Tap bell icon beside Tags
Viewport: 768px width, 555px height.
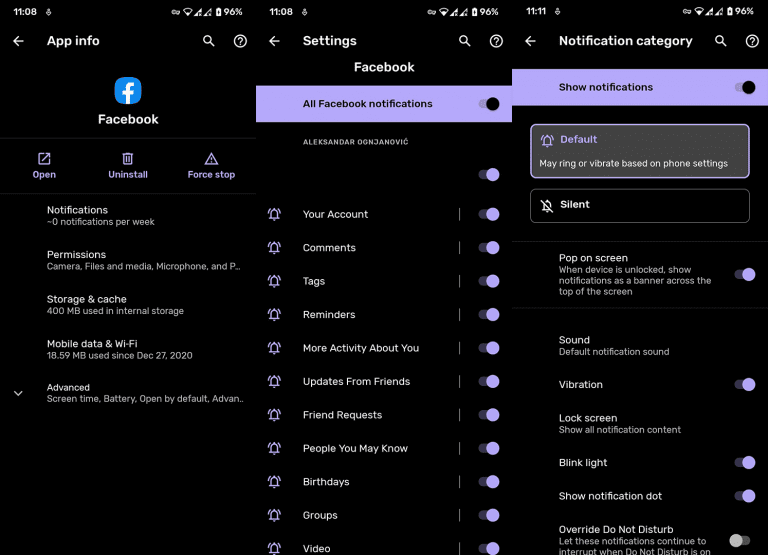[x=274, y=281]
